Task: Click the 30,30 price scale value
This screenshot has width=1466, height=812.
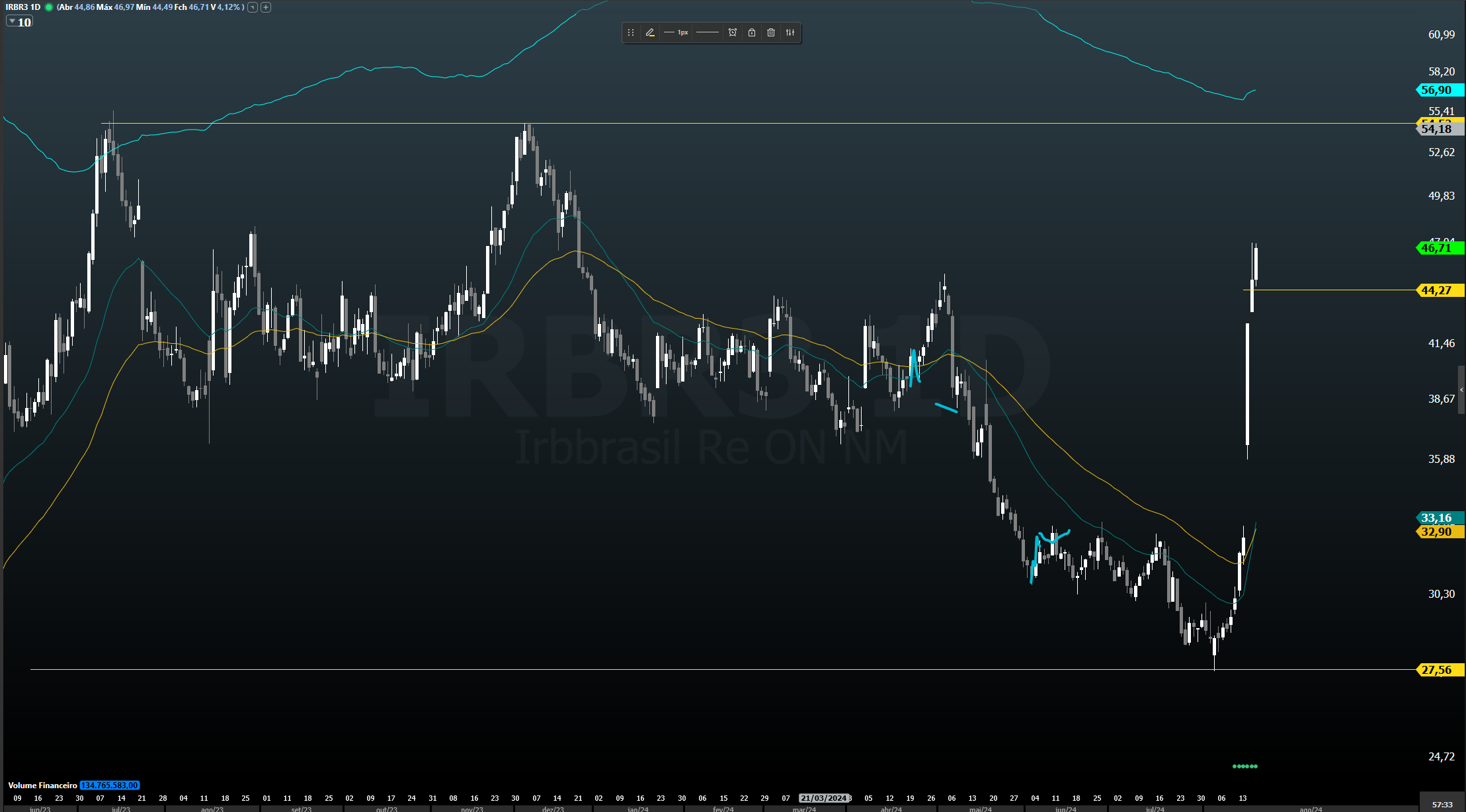Action: (1442, 594)
